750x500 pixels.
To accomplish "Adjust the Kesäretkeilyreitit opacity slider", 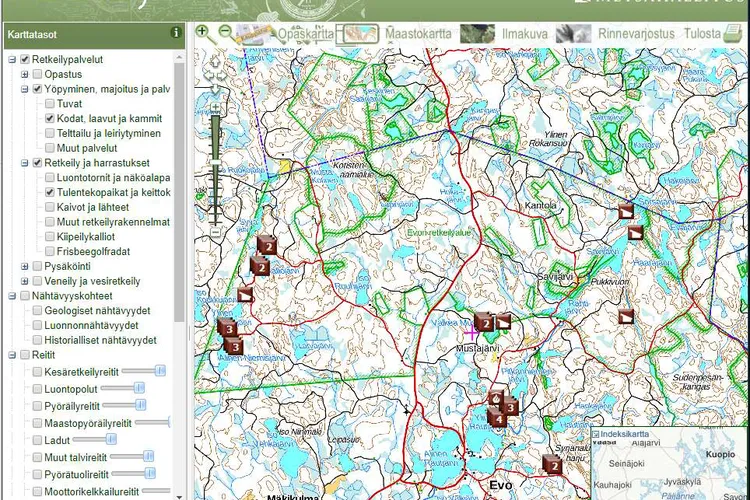I will [157, 371].
